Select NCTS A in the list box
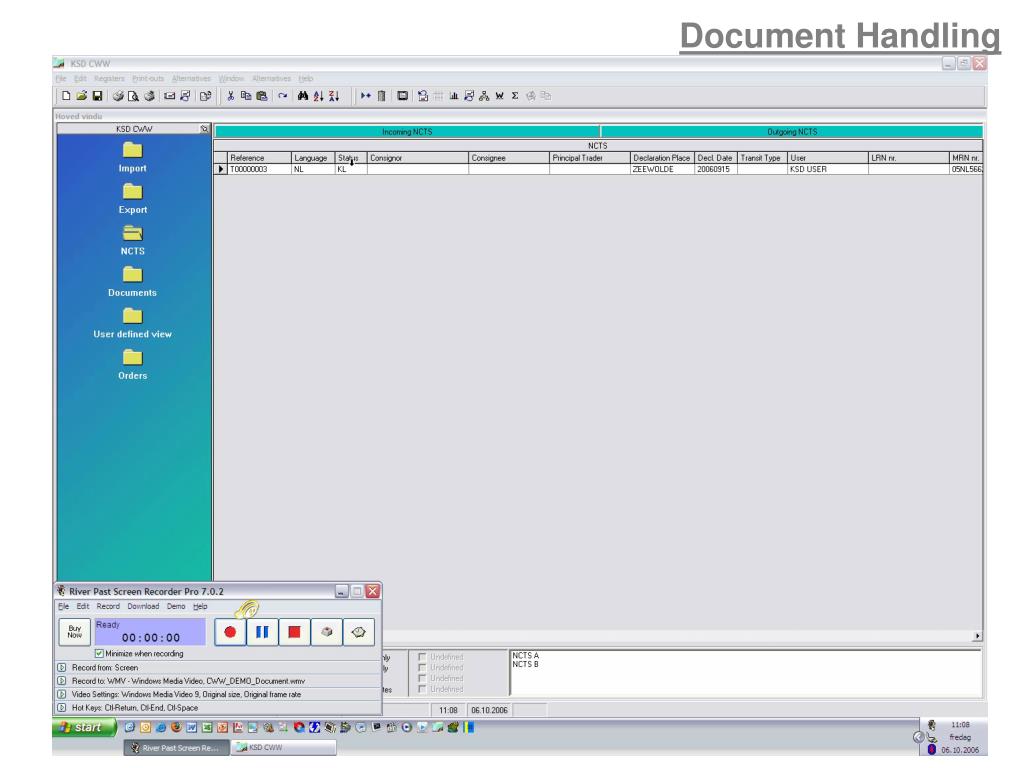 click(x=525, y=656)
